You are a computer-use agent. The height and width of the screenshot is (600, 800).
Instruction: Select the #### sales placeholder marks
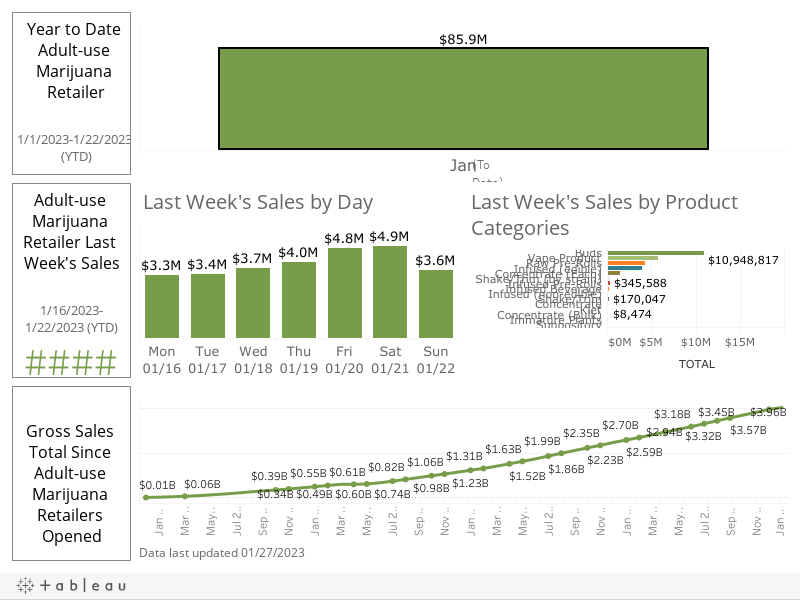[71, 363]
